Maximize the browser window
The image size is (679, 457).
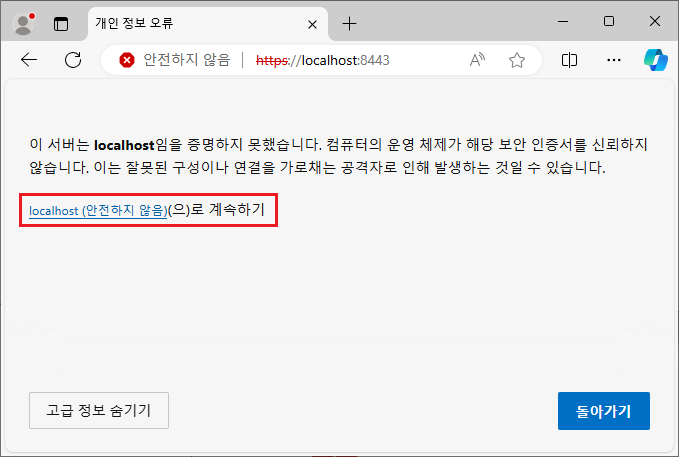609,21
